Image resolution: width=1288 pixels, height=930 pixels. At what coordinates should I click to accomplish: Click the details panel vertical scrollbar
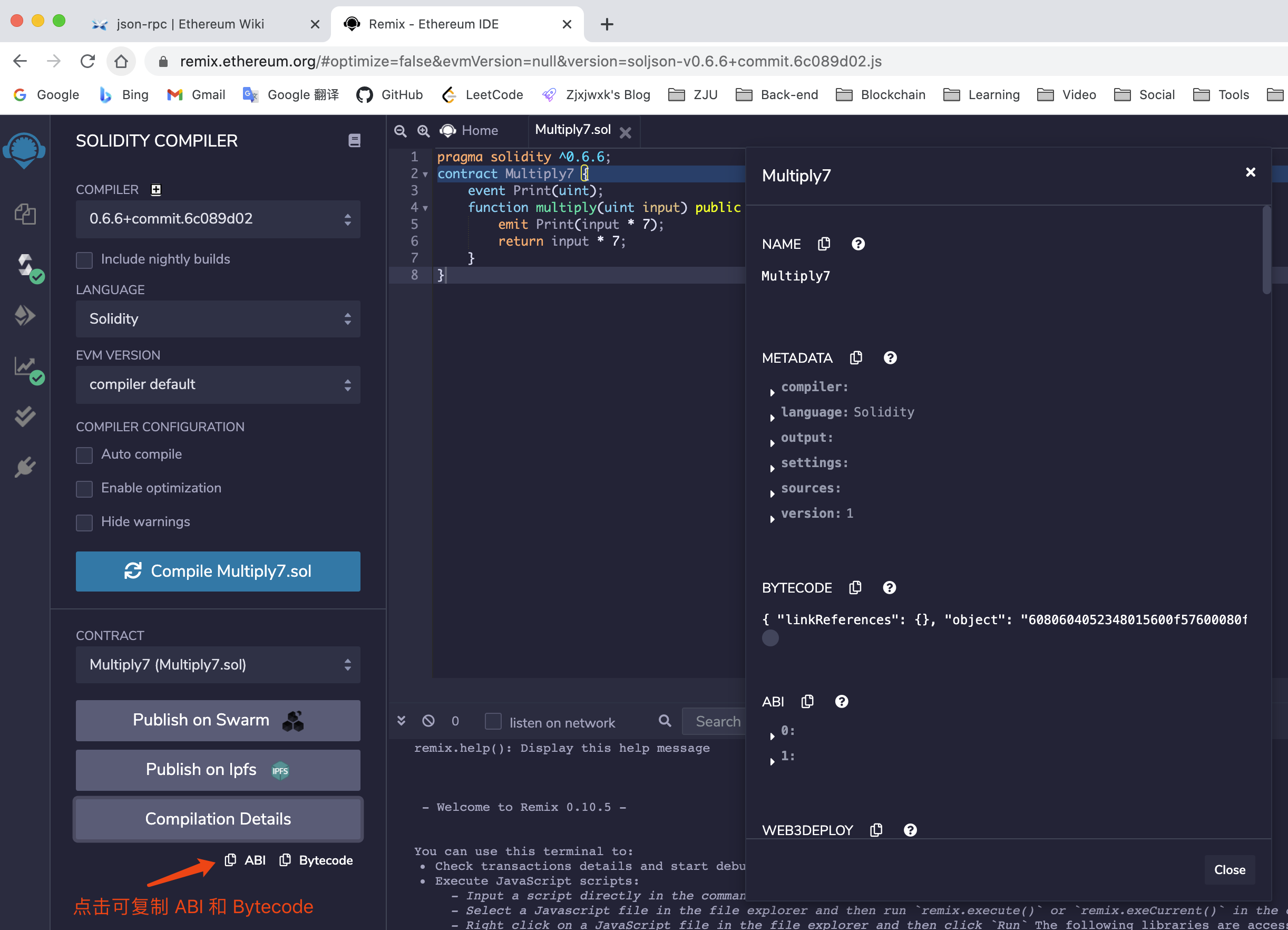1266,250
